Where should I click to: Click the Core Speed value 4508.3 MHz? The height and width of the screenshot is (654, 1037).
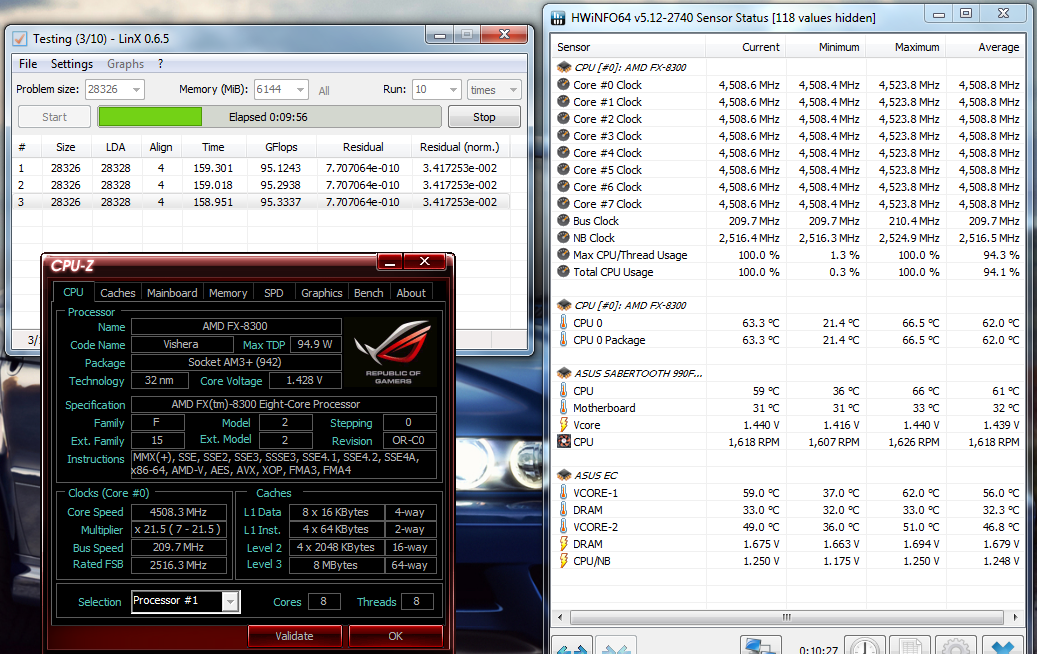coord(179,512)
